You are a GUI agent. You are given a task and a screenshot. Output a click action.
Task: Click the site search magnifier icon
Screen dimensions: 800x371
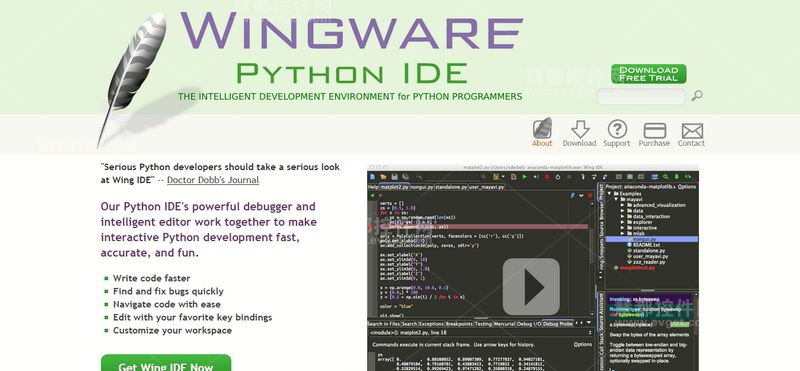pos(697,95)
